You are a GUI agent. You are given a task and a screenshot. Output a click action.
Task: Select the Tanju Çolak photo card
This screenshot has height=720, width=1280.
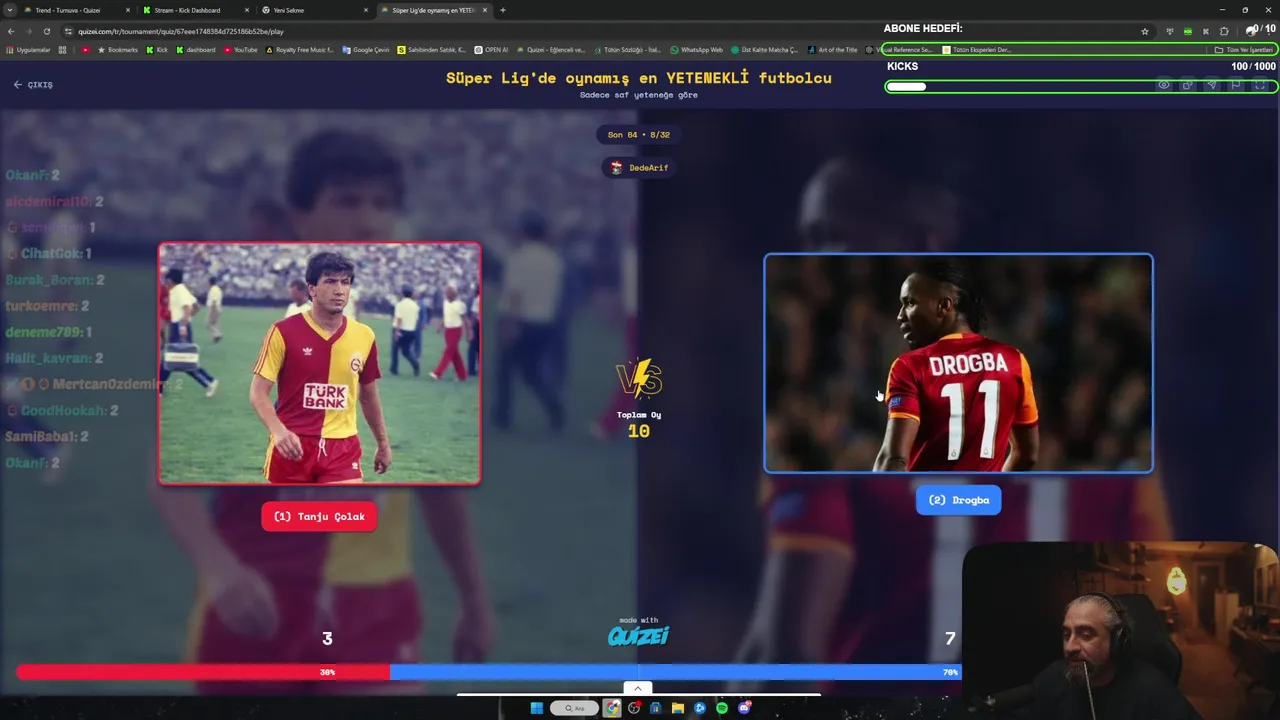[319, 364]
